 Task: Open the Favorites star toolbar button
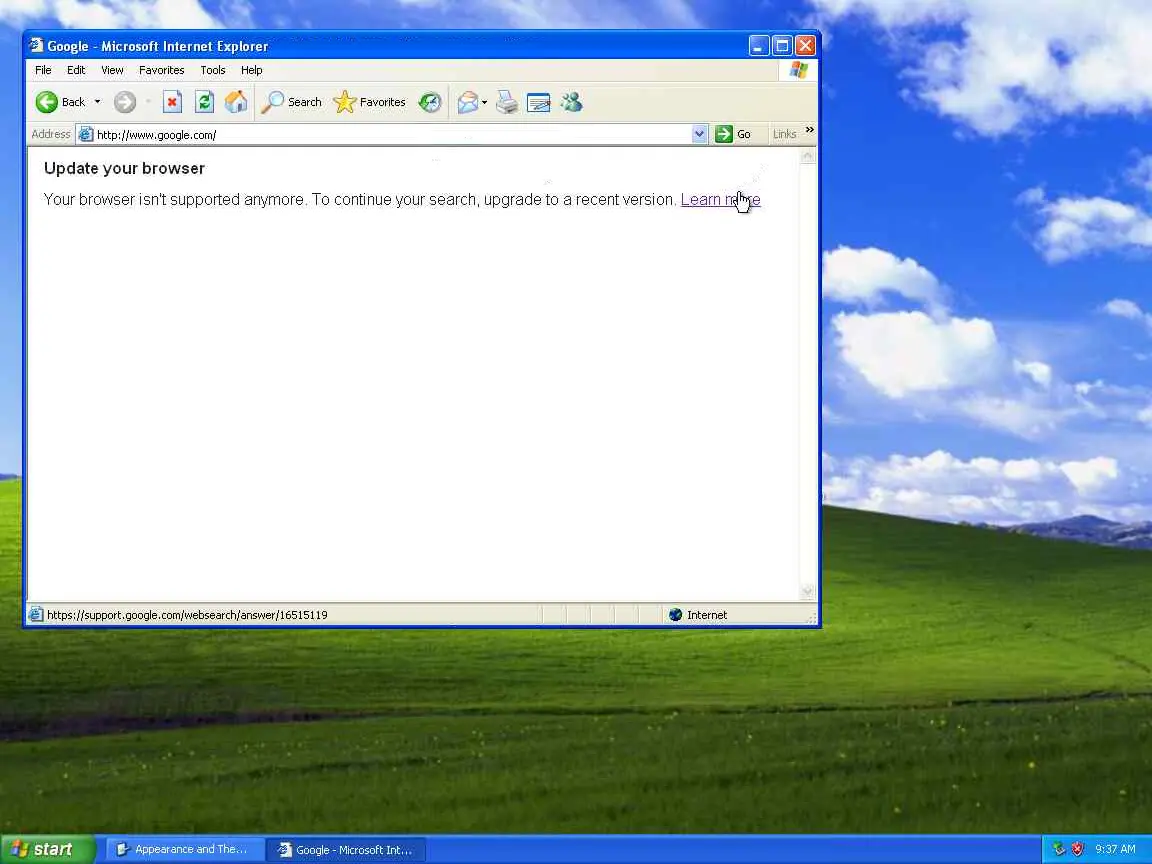(x=370, y=102)
